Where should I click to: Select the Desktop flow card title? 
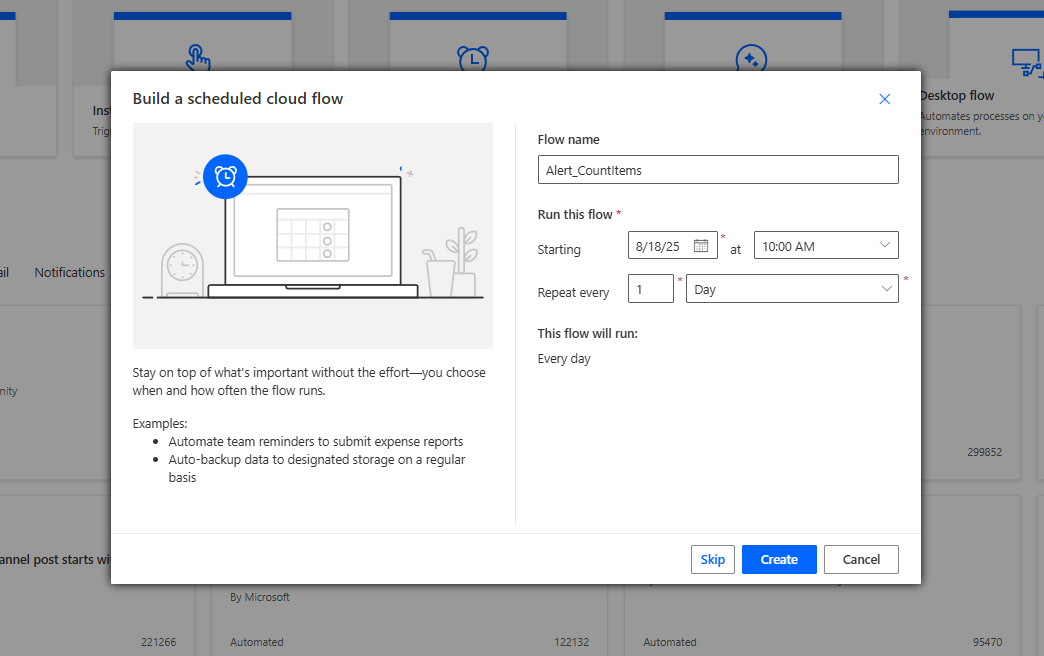coord(957,96)
